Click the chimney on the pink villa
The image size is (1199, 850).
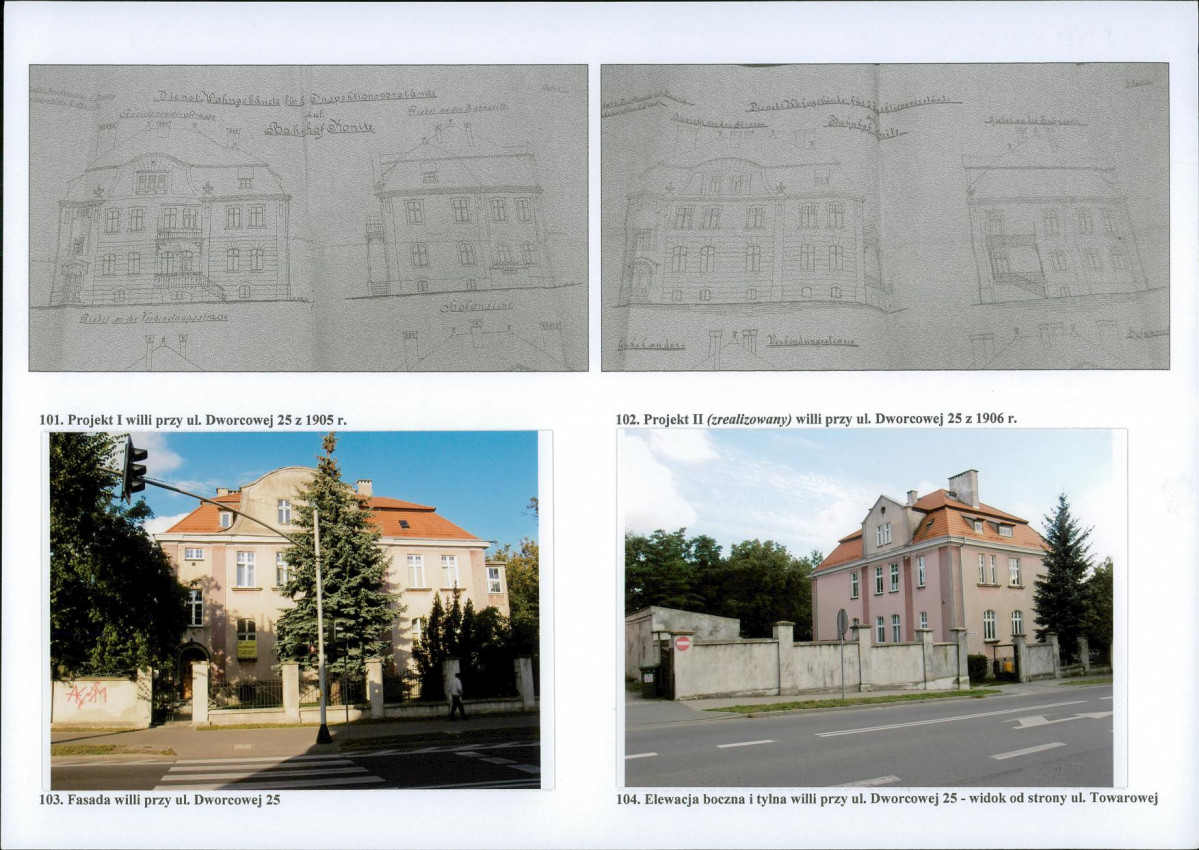tap(964, 488)
